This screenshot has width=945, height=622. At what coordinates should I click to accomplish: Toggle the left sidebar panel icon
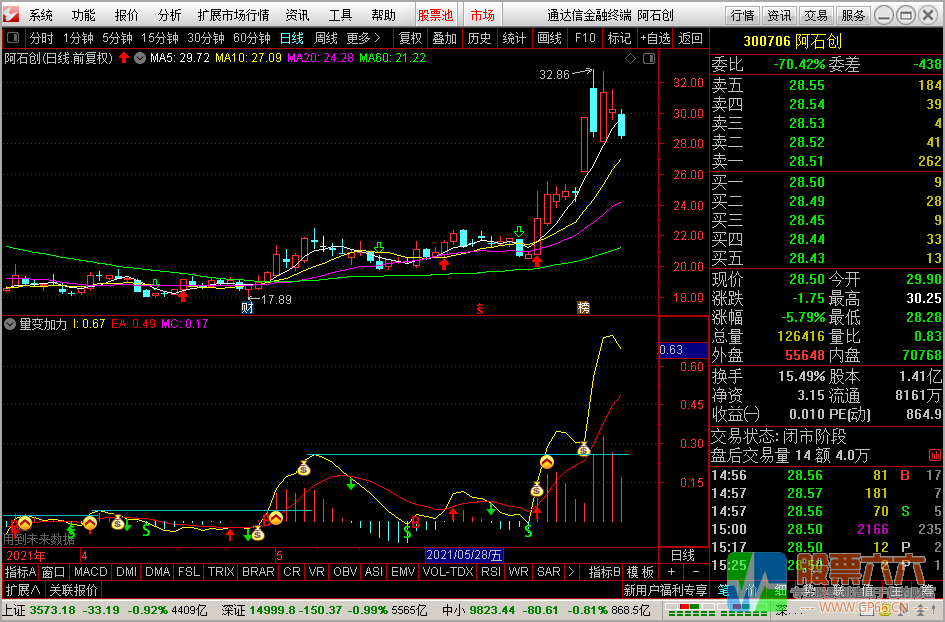coord(13,38)
